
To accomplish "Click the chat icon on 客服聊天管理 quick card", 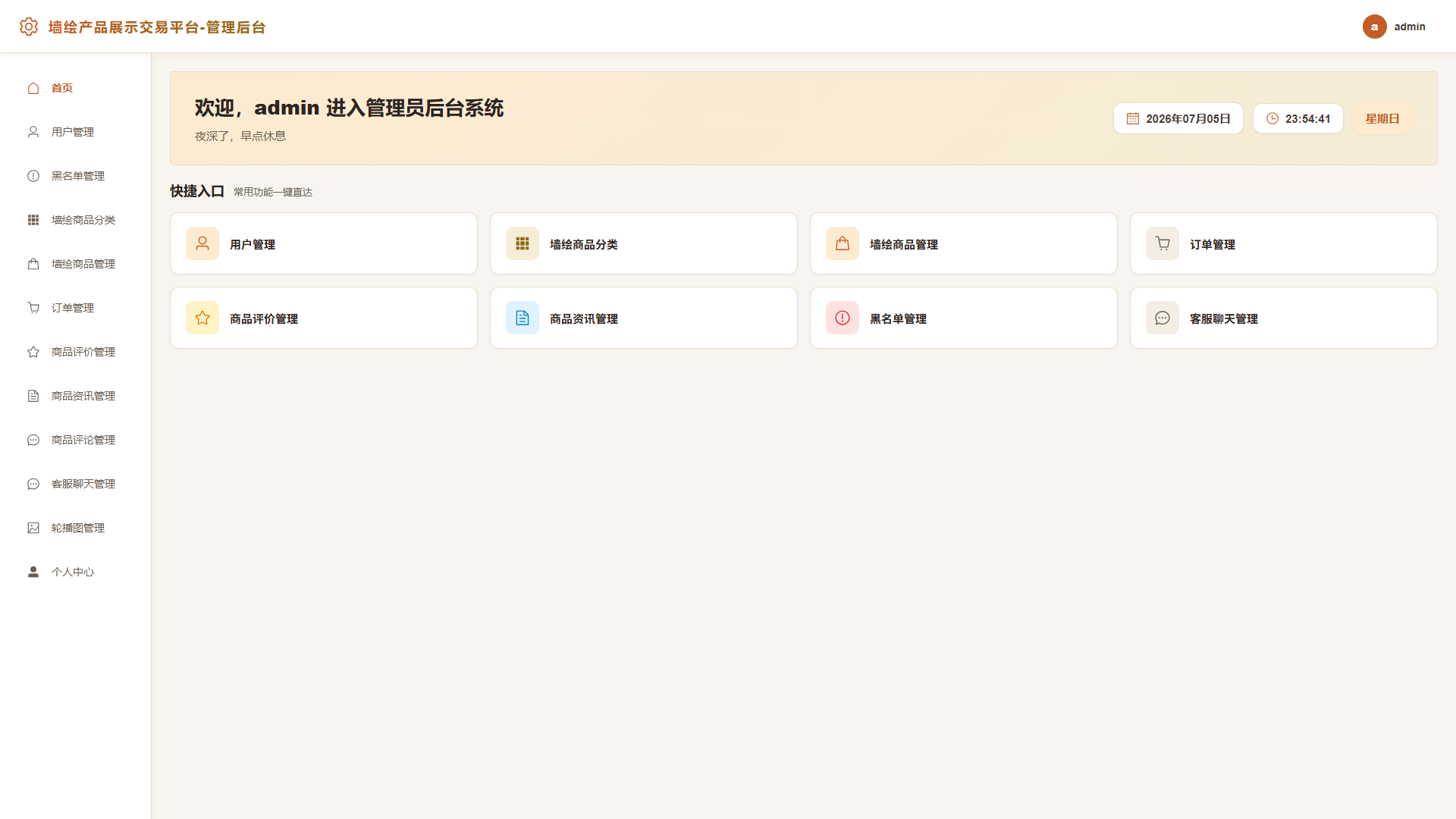I will point(1163,318).
